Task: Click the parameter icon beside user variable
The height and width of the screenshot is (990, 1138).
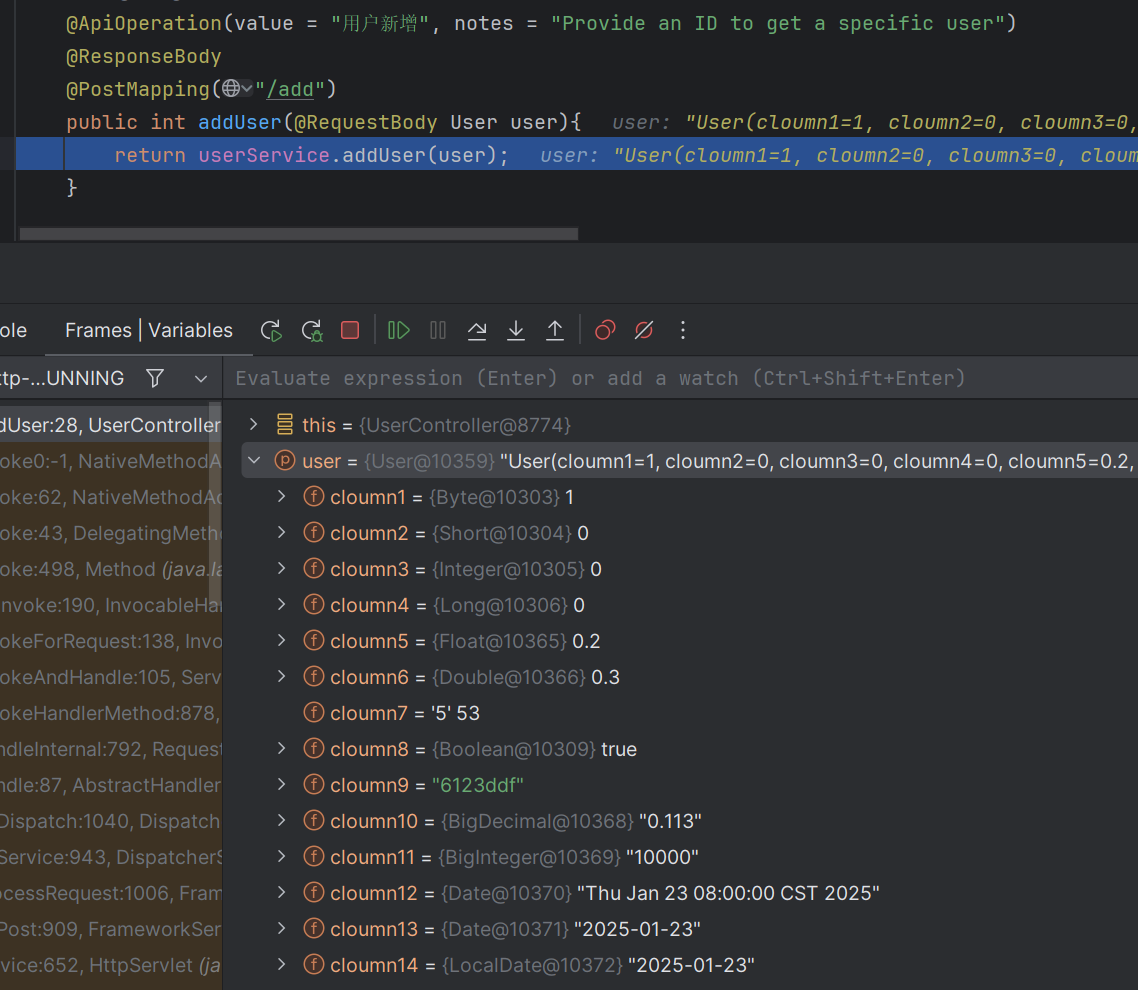Action: tap(285, 460)
